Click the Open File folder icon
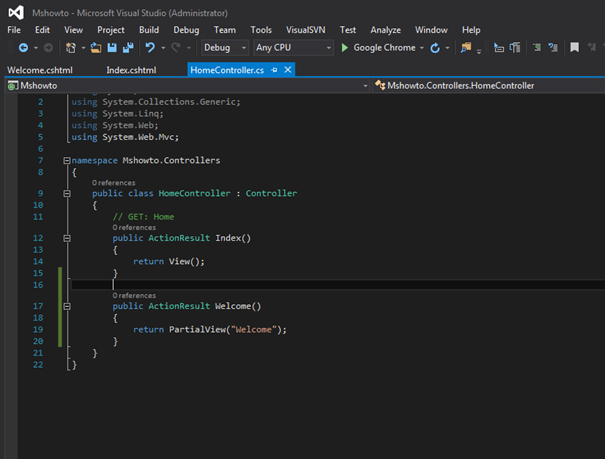Screen dimensions: 605x459 [94, 48]
